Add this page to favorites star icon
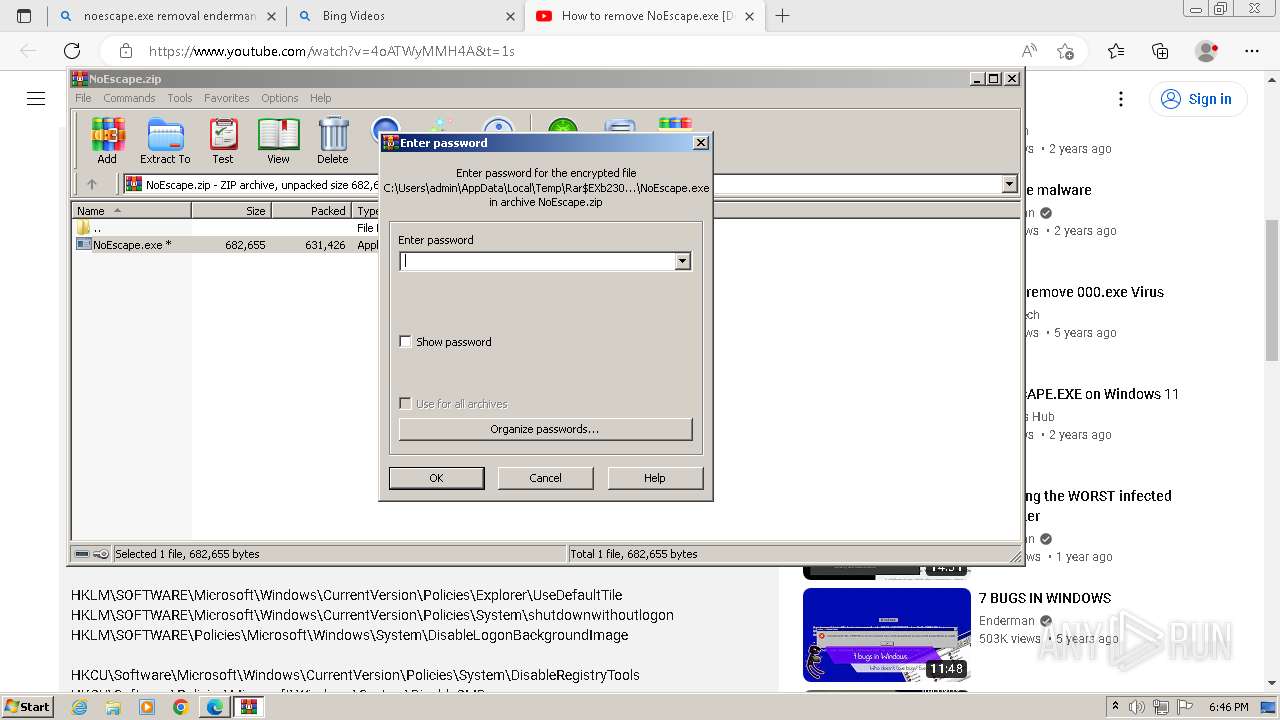The image size is (1280, 720). (1066, 51)
